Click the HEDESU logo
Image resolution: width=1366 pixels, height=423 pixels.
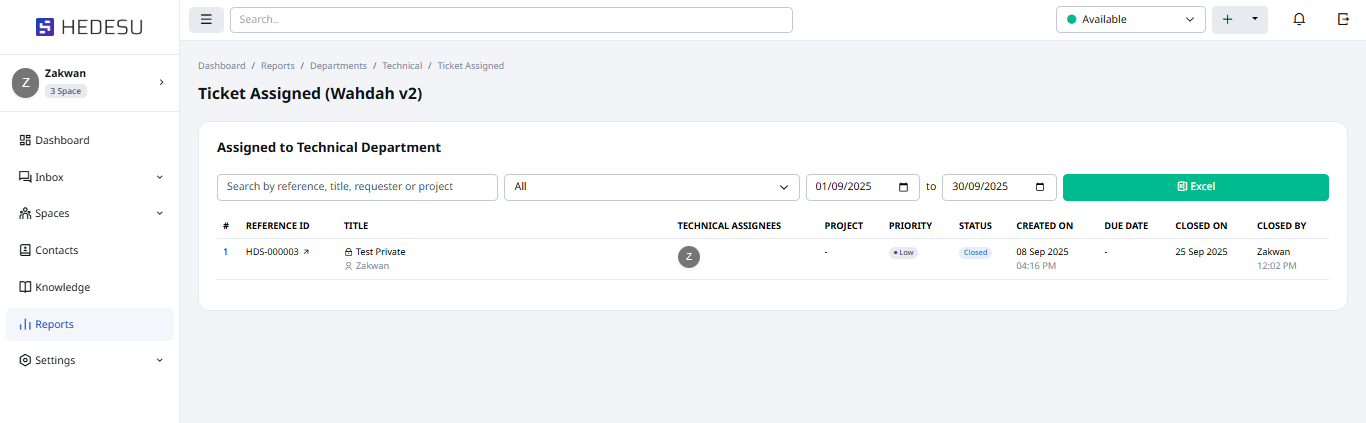pyautogui.click(x=90, y=27)
